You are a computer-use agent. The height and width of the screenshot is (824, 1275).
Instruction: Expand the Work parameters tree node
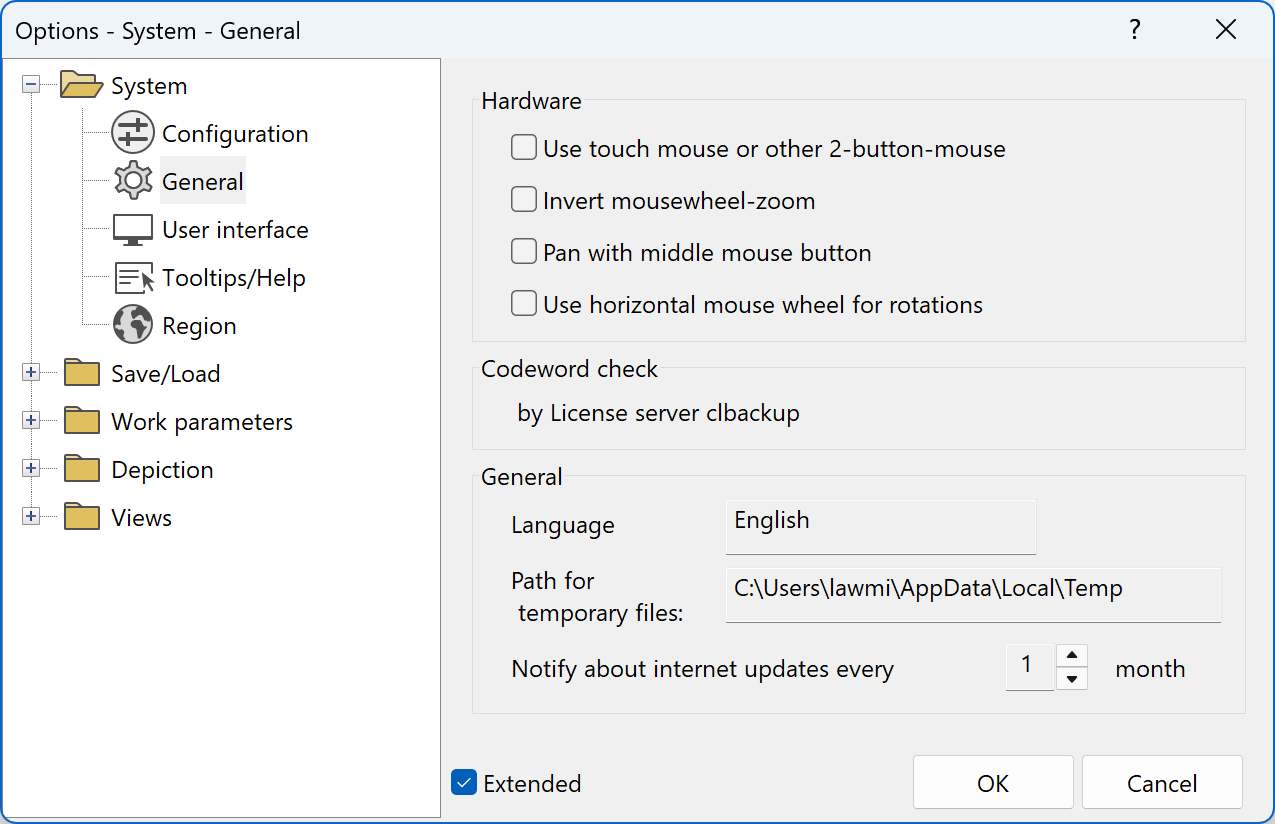[31, 422]
